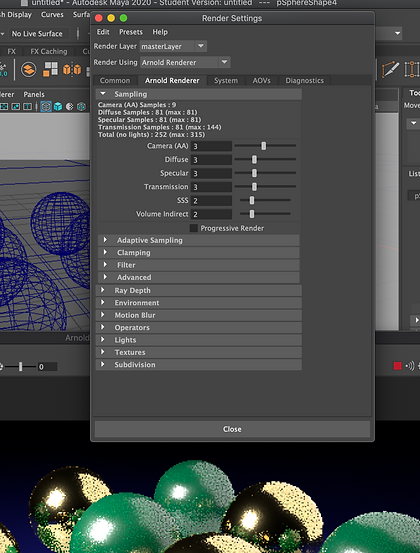
Task: Click the Specular value field
Action: click(x=211, y=173)
